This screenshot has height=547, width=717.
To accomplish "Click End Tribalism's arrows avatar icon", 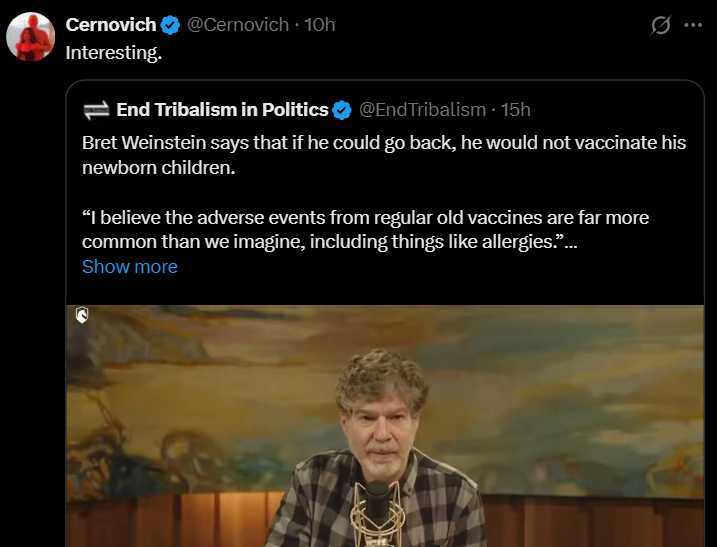I will (x=96, y=109).
